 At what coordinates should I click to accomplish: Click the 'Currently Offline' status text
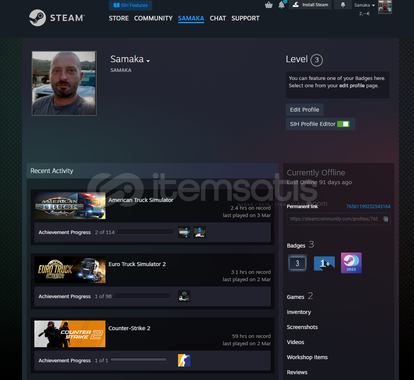point(316,173)
